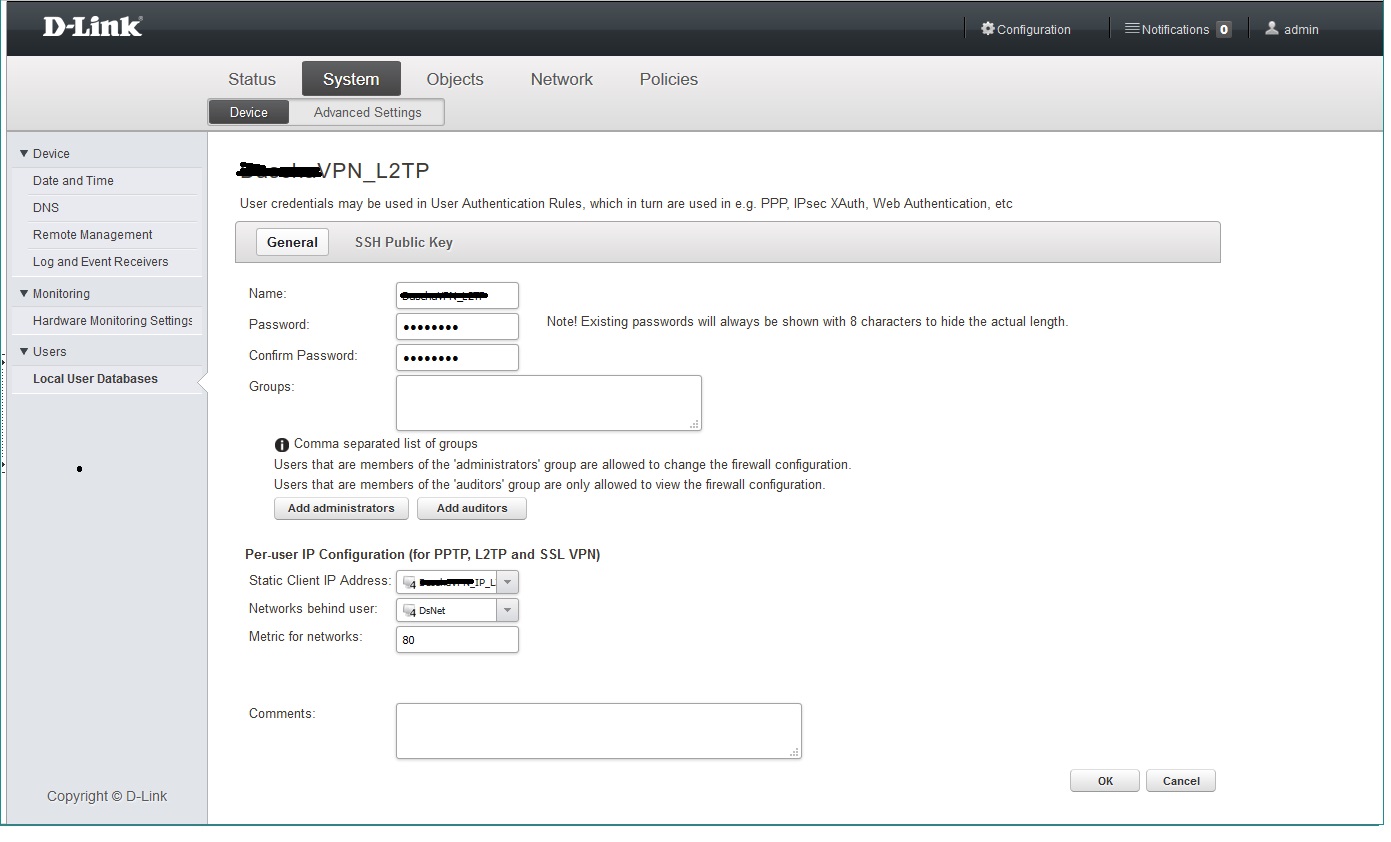Switch to the Policies tab
The image size is (1391, 842).
click(669, 79)
